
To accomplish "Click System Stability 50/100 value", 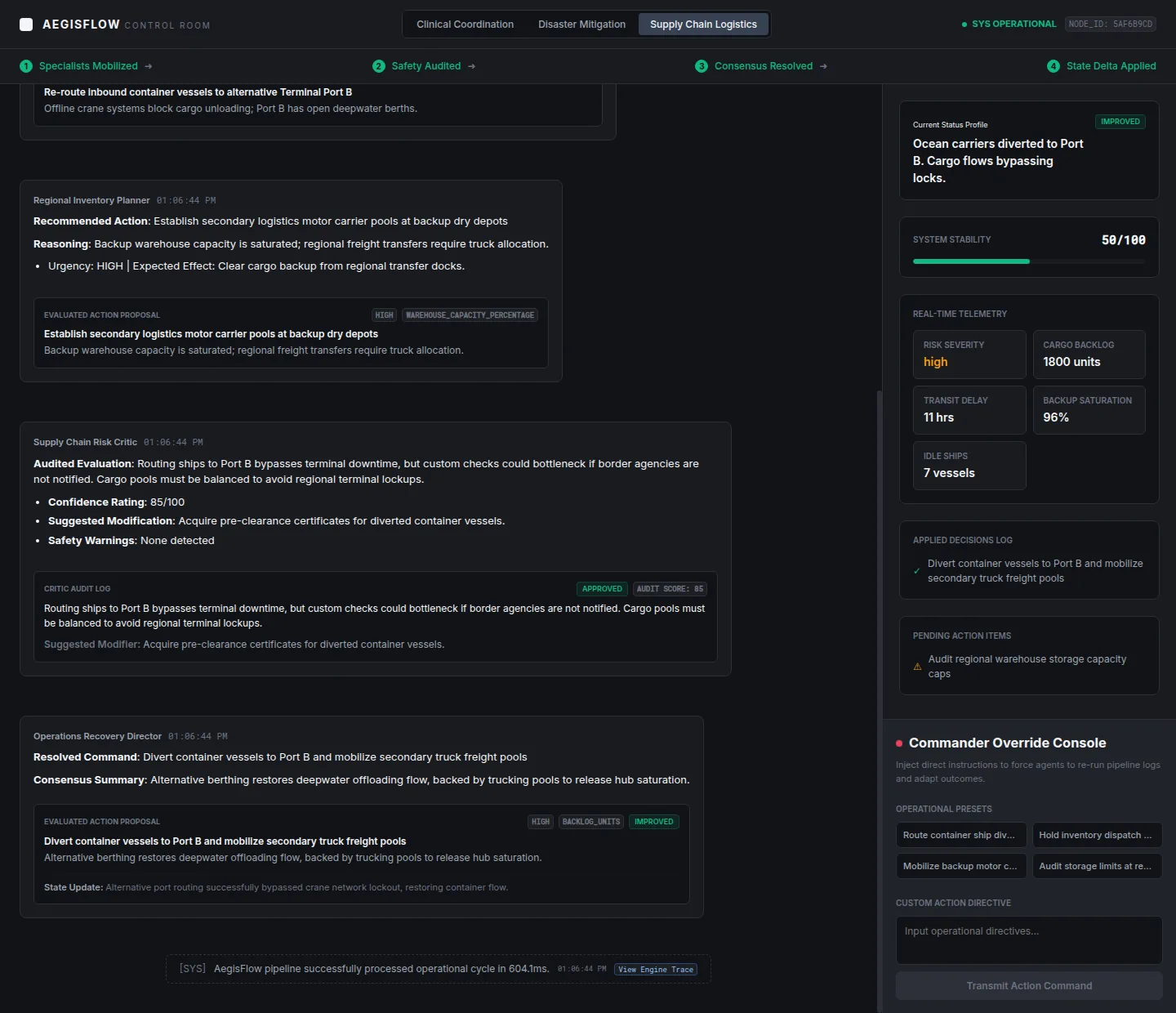I will pos(1123,240).
